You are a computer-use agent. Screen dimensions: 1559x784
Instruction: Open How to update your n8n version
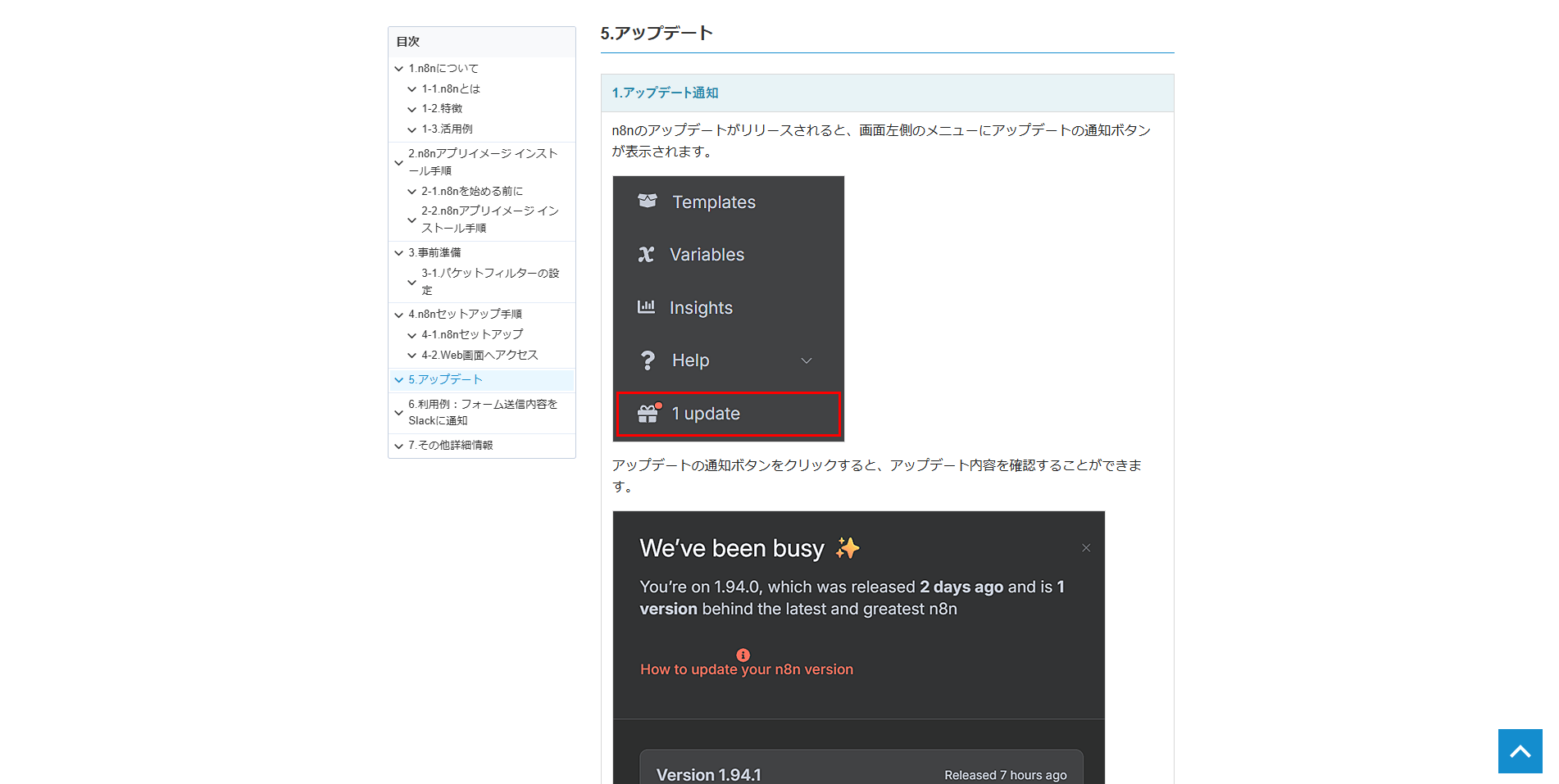(x=746, y=669)
